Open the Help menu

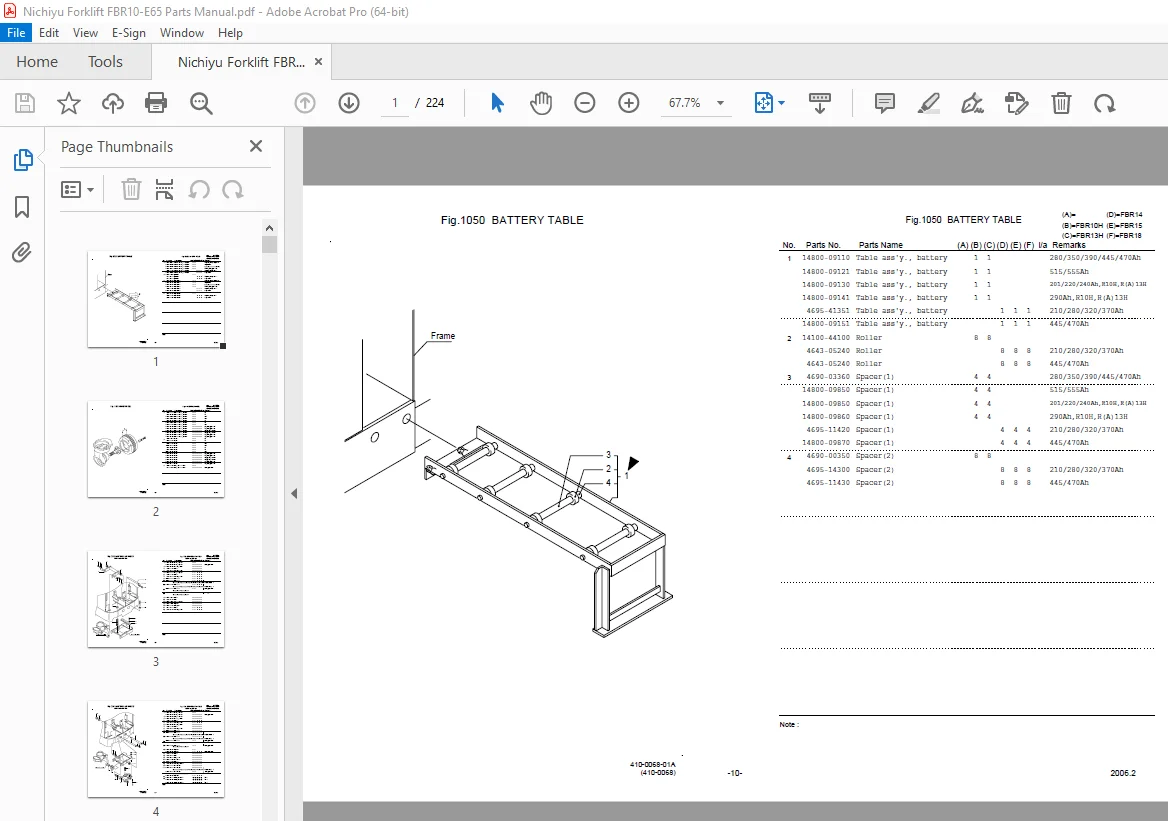(x=230, y=33)
